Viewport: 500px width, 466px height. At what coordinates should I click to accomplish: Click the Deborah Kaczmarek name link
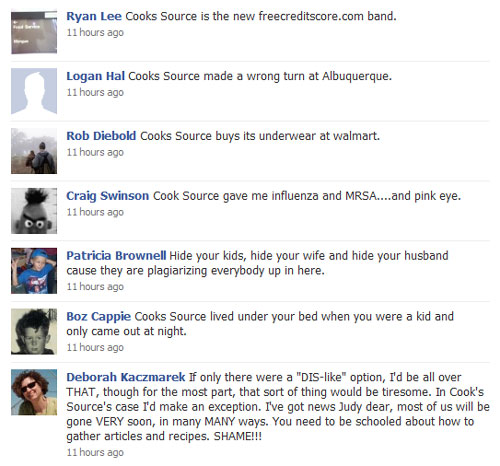tap(126, 377)
